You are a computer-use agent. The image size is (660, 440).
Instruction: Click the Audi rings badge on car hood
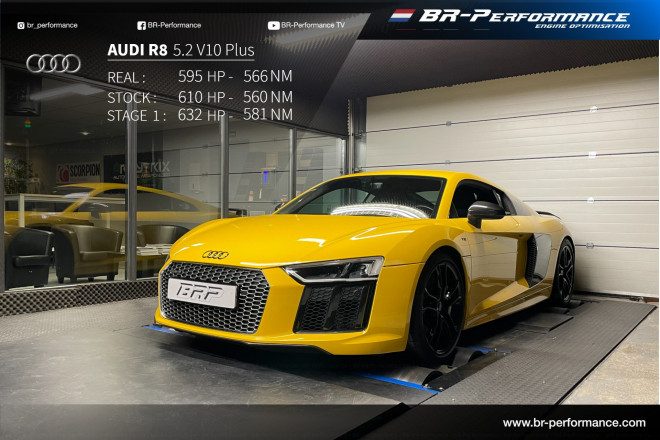tap(215, 254)
